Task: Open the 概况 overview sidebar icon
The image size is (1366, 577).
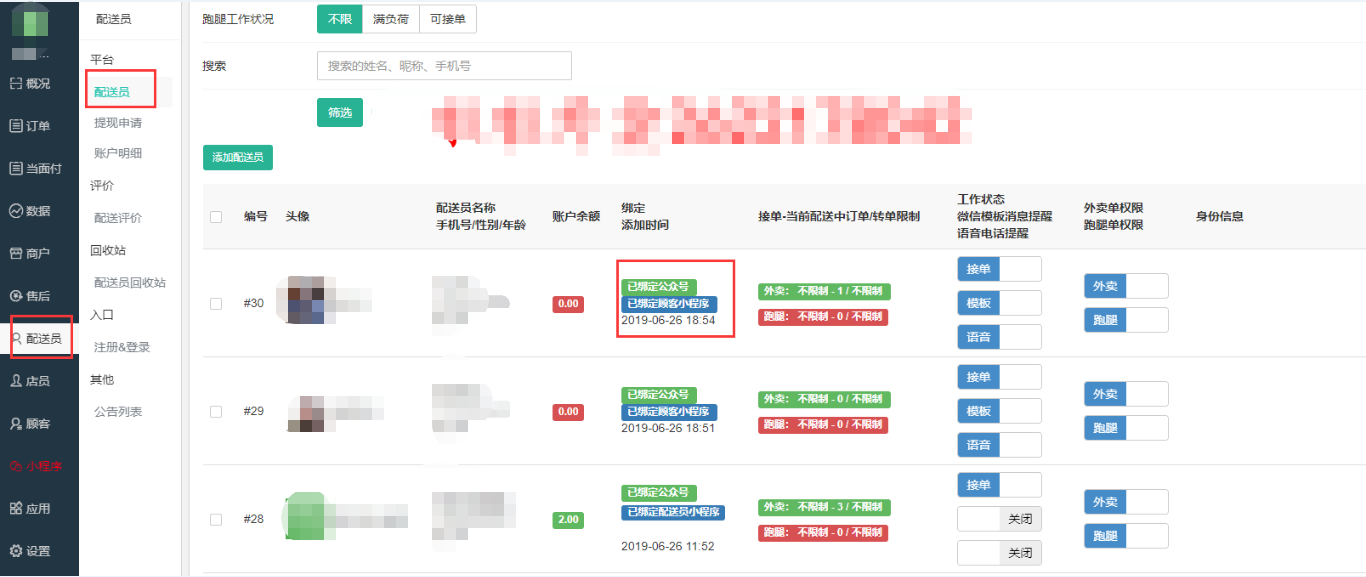Action: click(15, 84)
